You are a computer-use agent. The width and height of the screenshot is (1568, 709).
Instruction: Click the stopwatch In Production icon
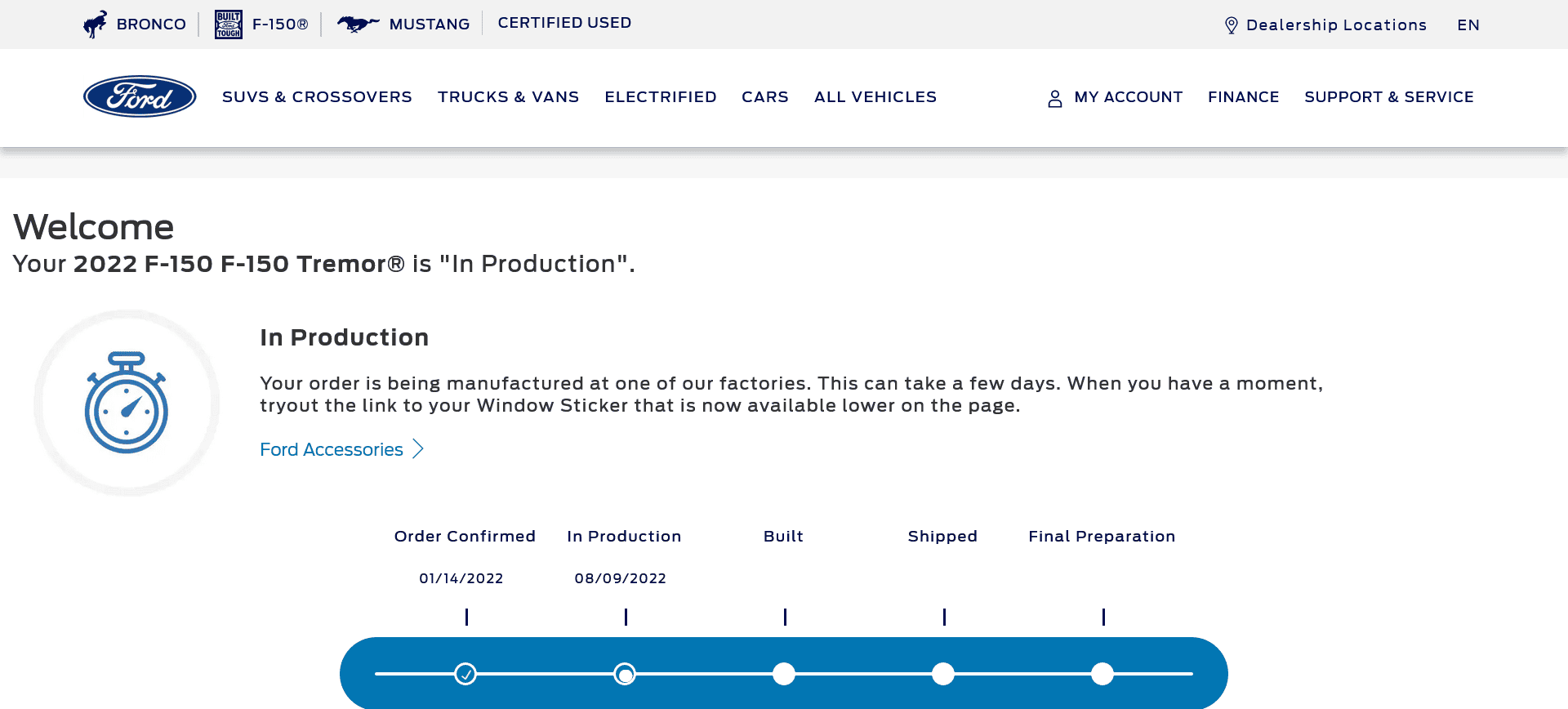click(x=127, y=403)
